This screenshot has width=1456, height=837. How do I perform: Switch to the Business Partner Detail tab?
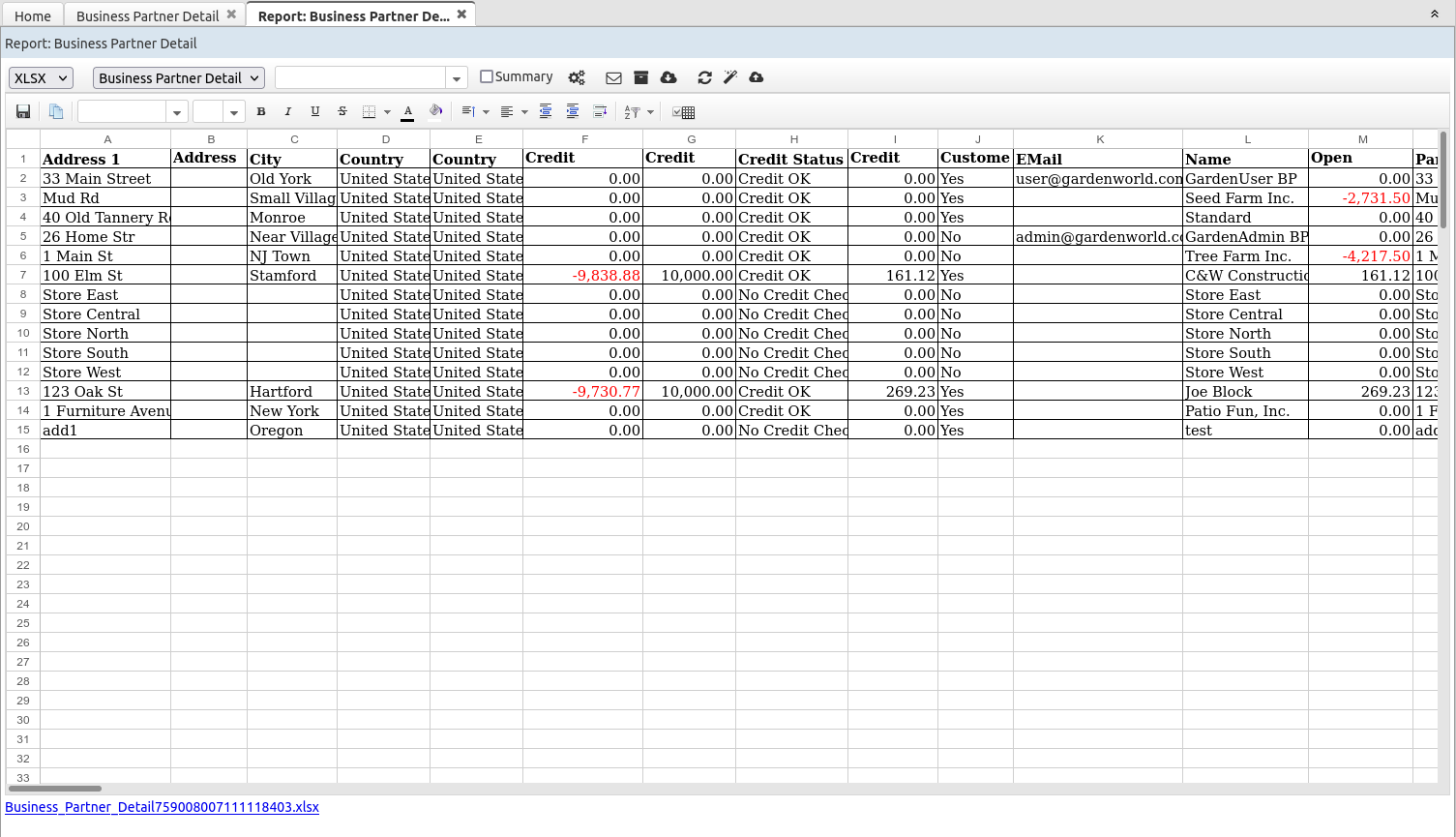147,16
